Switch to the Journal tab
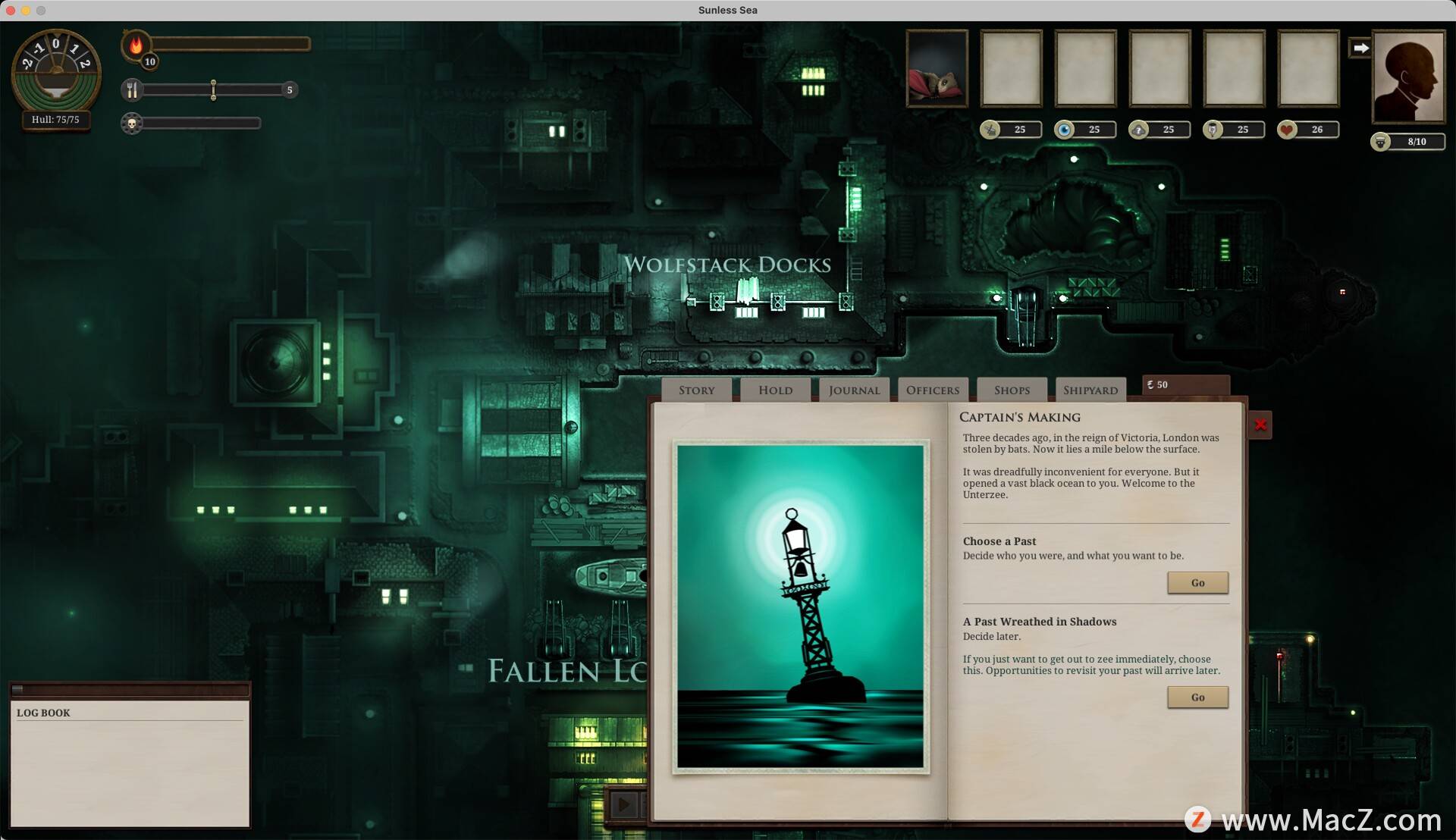This screenshot has width=1456, height=840. [x=854, y=390]
